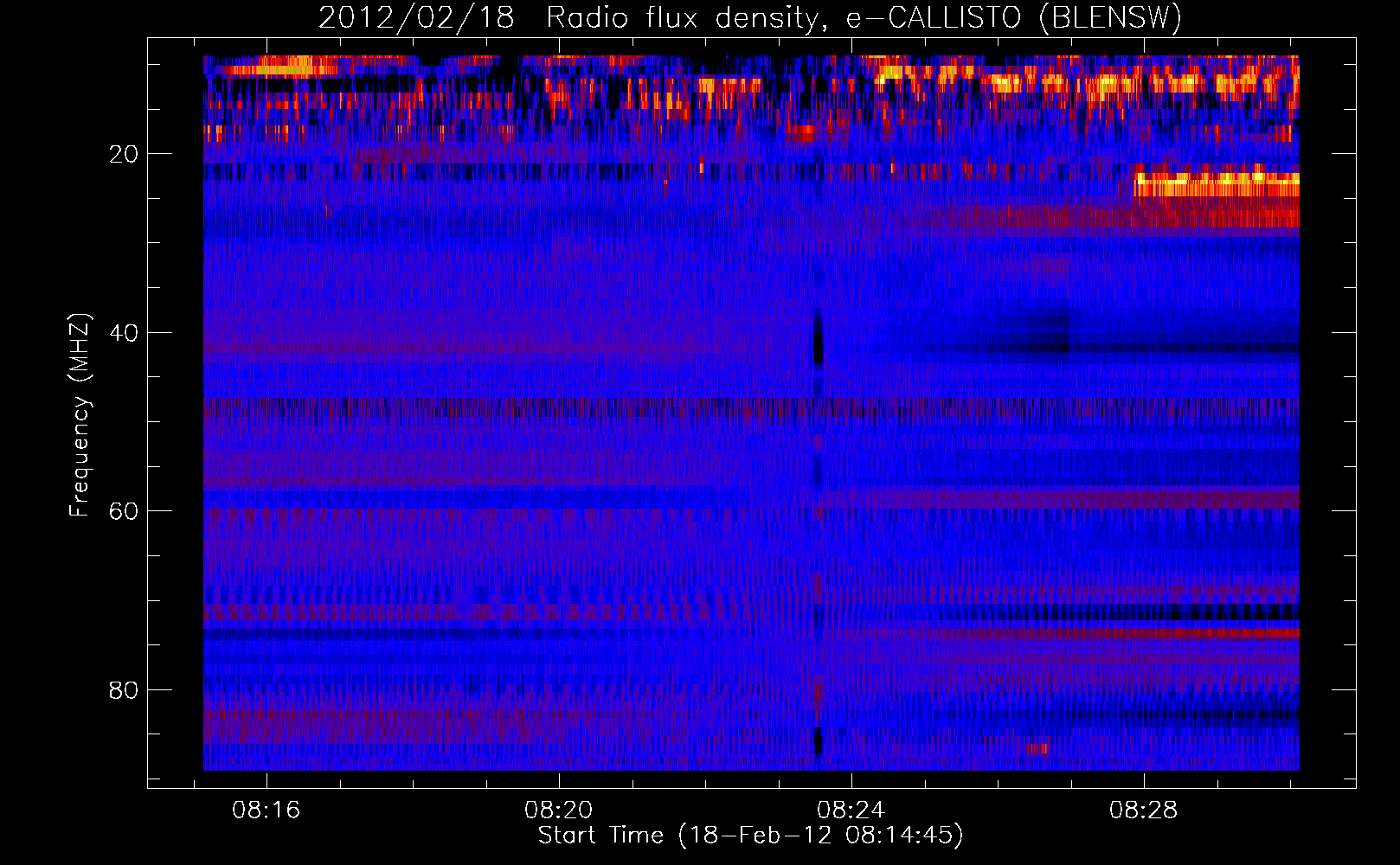Click the 08:20 time axis label
Screen dimensions: 1400x865
pyautogui.click(x=559, y=810)
